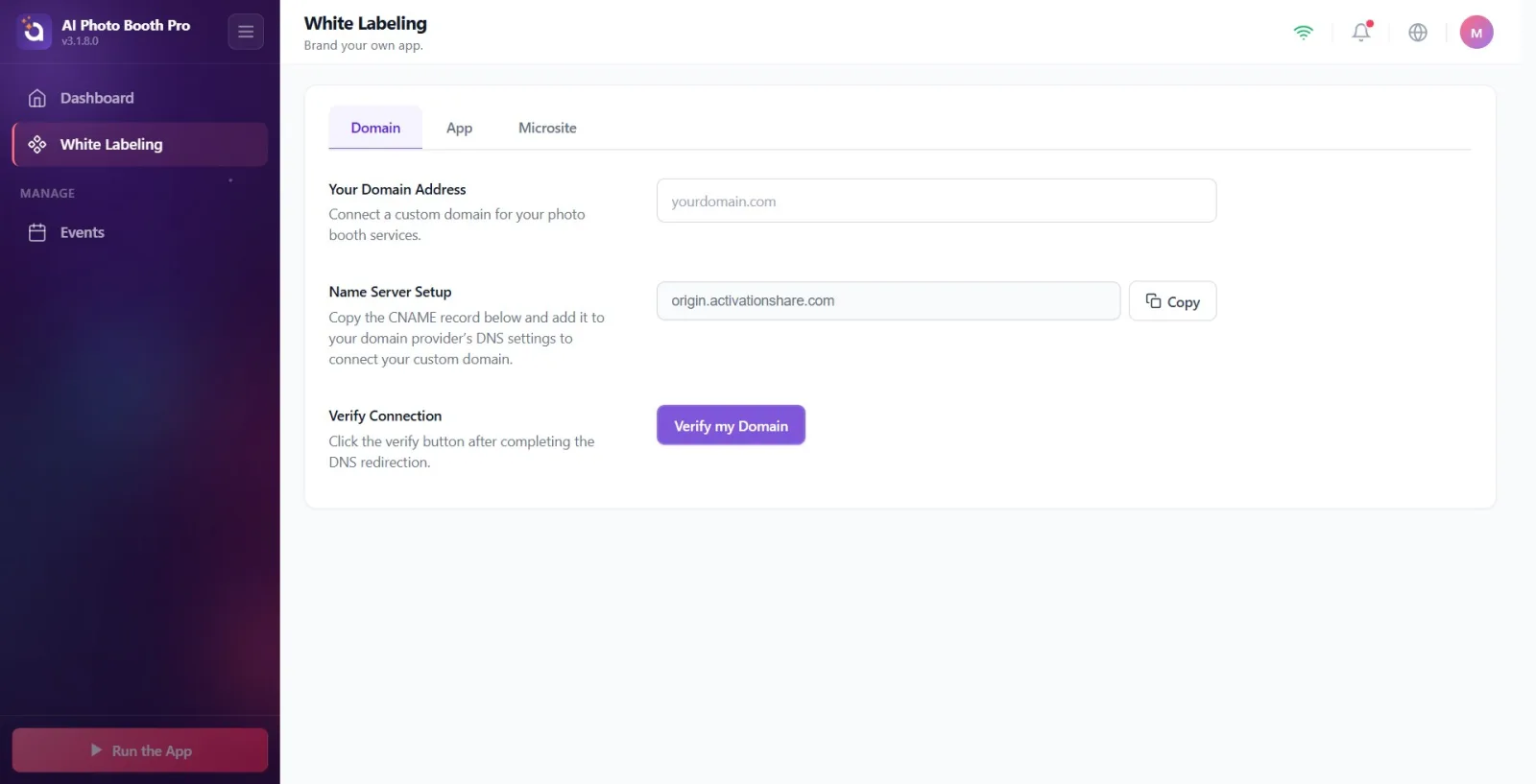Copy the CNAME record with the Copy button
Image resolution: width=1536 pixels, height=784 pixels.
point(1172,301)
